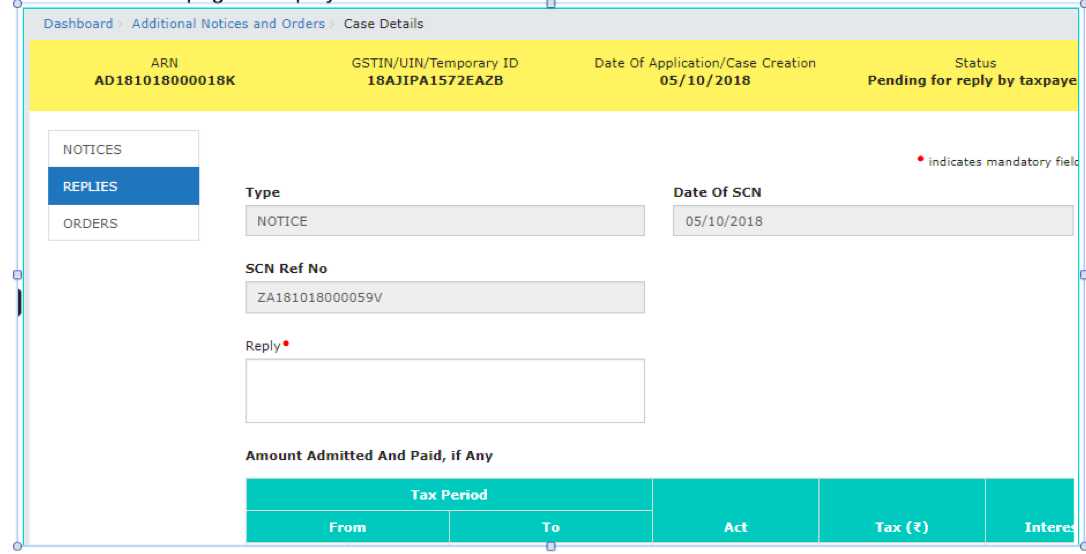The height and width of the screenshot is (554, 1086).
Task: Click the GSTIN/UIN/Temporary ID label
Action: pyautogui.click(x=435, y=63)
